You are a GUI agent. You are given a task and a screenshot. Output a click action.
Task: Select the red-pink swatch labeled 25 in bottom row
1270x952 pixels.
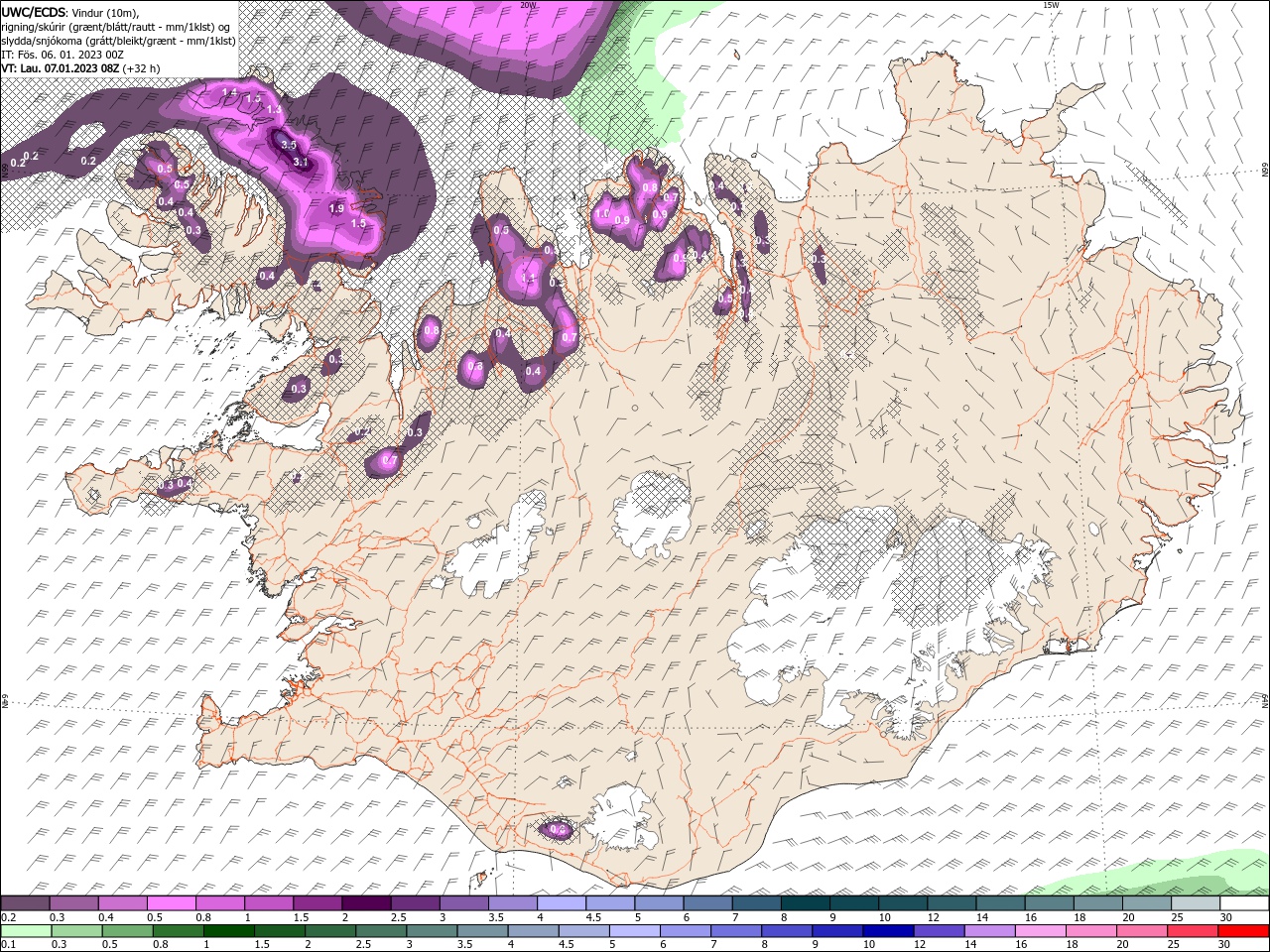tap(1193, 930)
